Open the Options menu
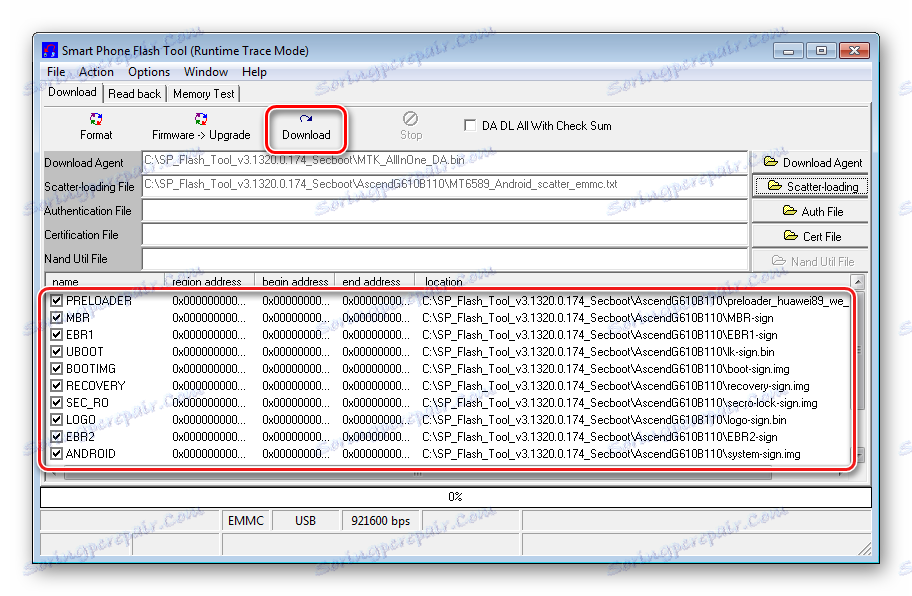Screen dimensions: 912x596 pos(149,72)
